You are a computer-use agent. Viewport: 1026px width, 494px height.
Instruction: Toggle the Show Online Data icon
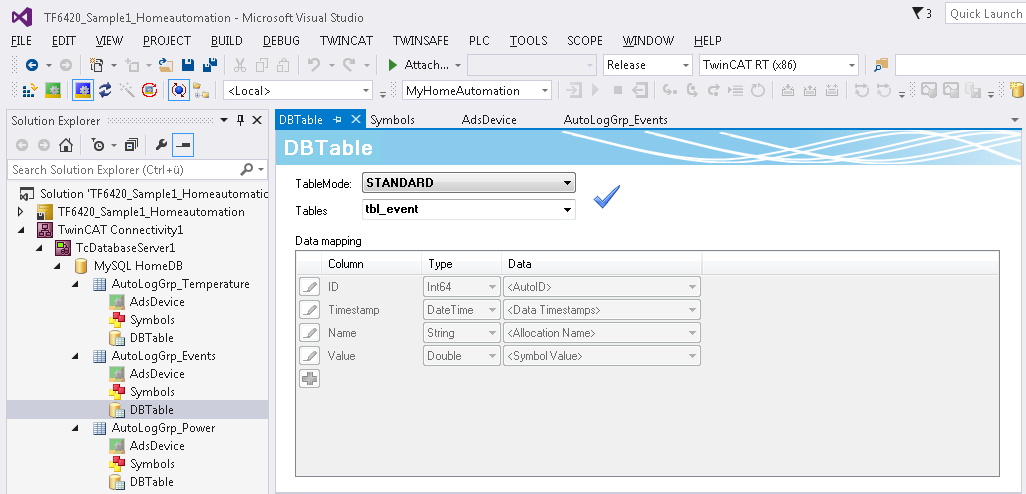(179, 90)
